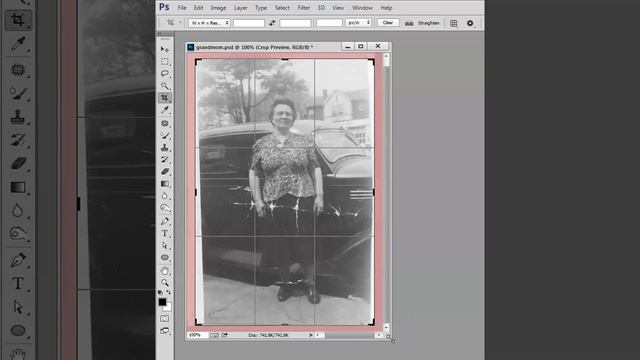This screenshot has height=360, width=640.
Task: Select the Type tool in small toolbar
Action: coord(164,233)
